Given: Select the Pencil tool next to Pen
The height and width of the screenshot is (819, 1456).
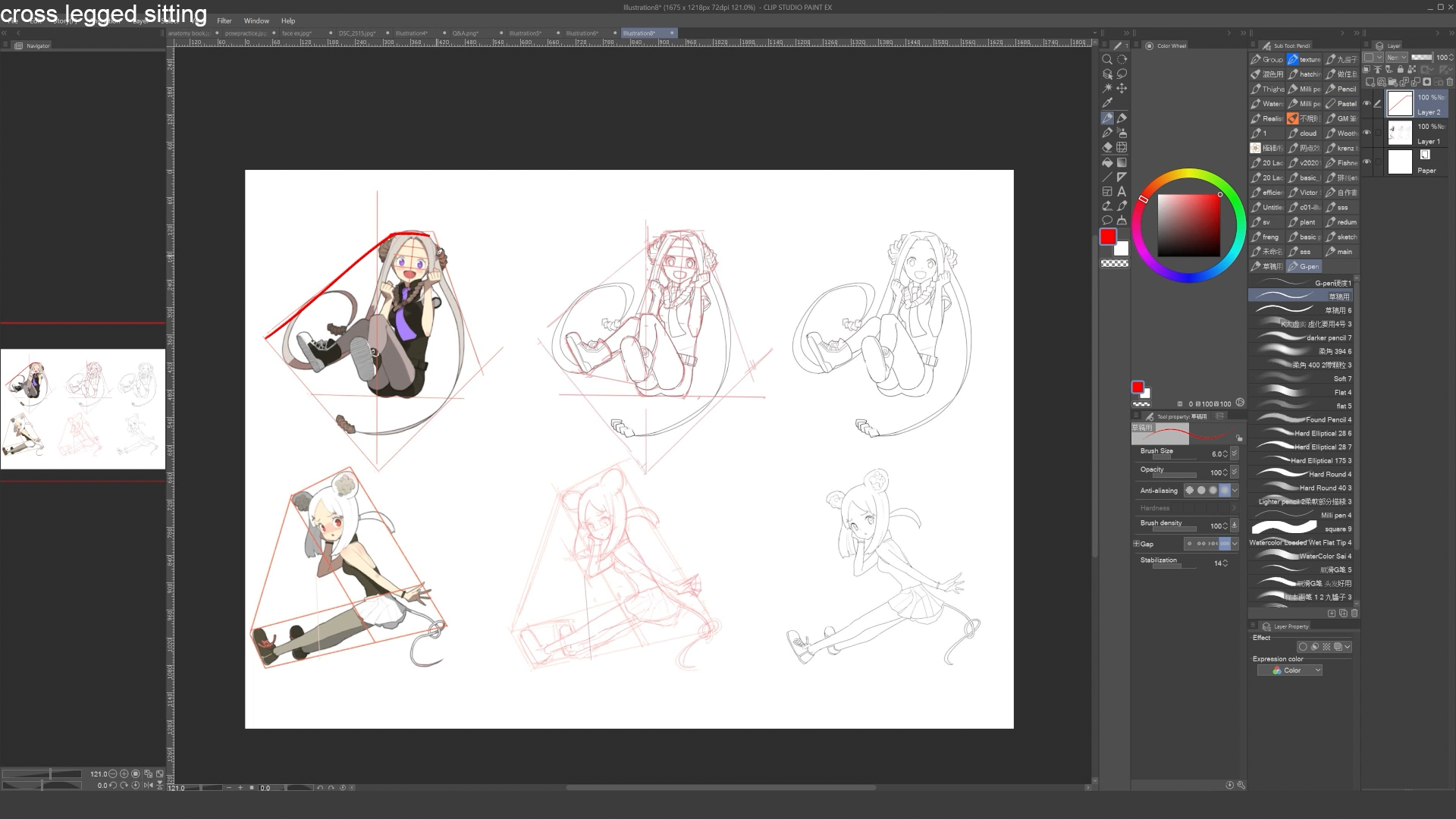Looking at the screenshot, I should [x=1122, y=118].
